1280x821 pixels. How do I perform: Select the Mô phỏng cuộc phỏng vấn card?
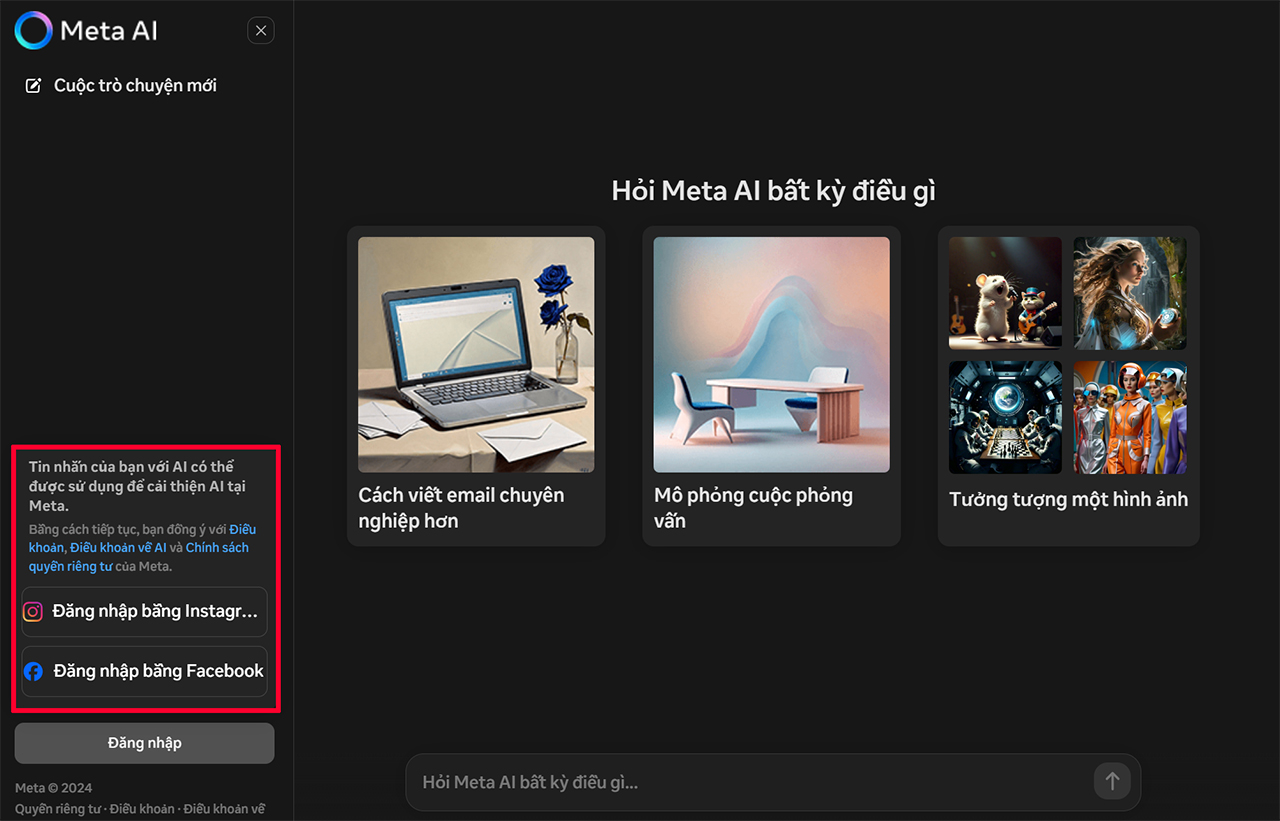click(771, 385)
